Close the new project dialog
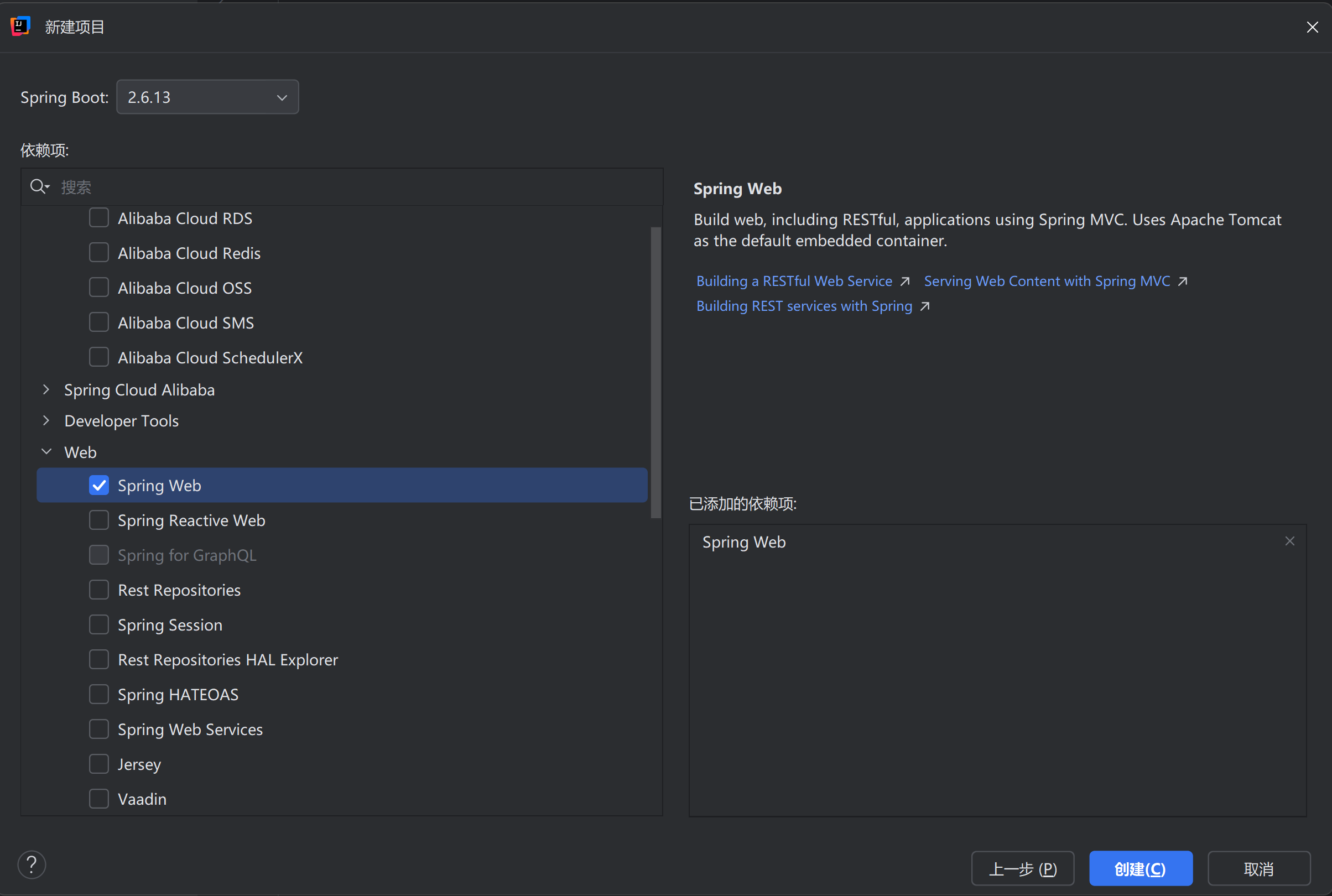The image size is (1332, 896). [x=1313, y=27]
